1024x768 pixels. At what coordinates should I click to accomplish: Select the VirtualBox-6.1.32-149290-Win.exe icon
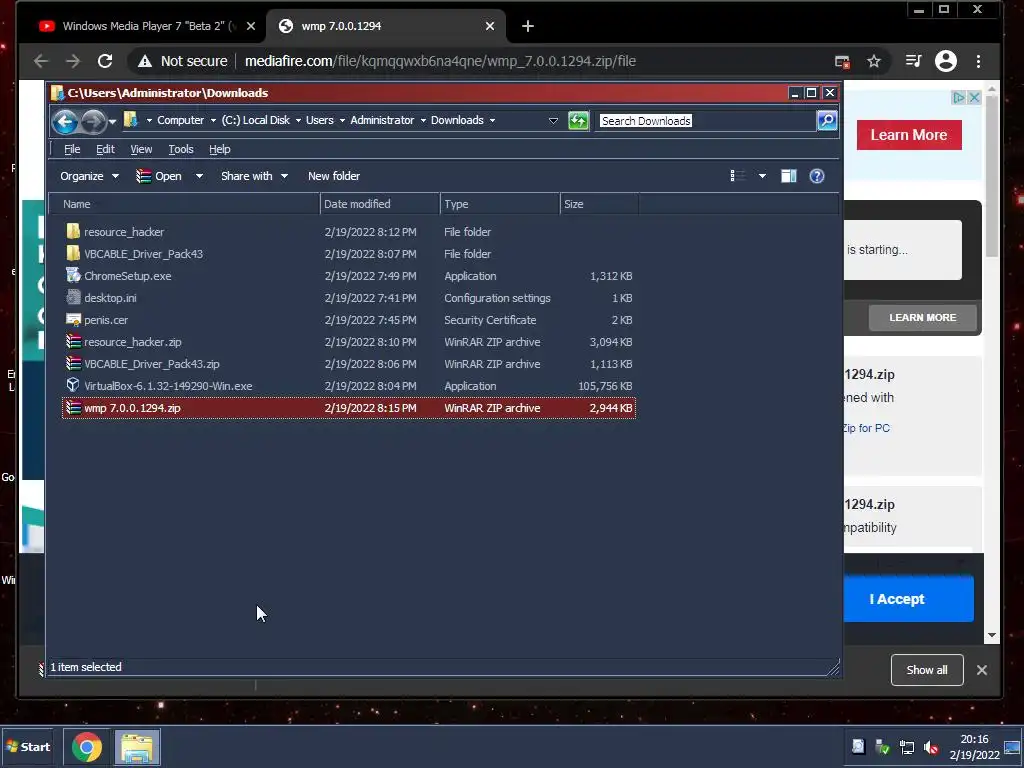pos(73,385)
